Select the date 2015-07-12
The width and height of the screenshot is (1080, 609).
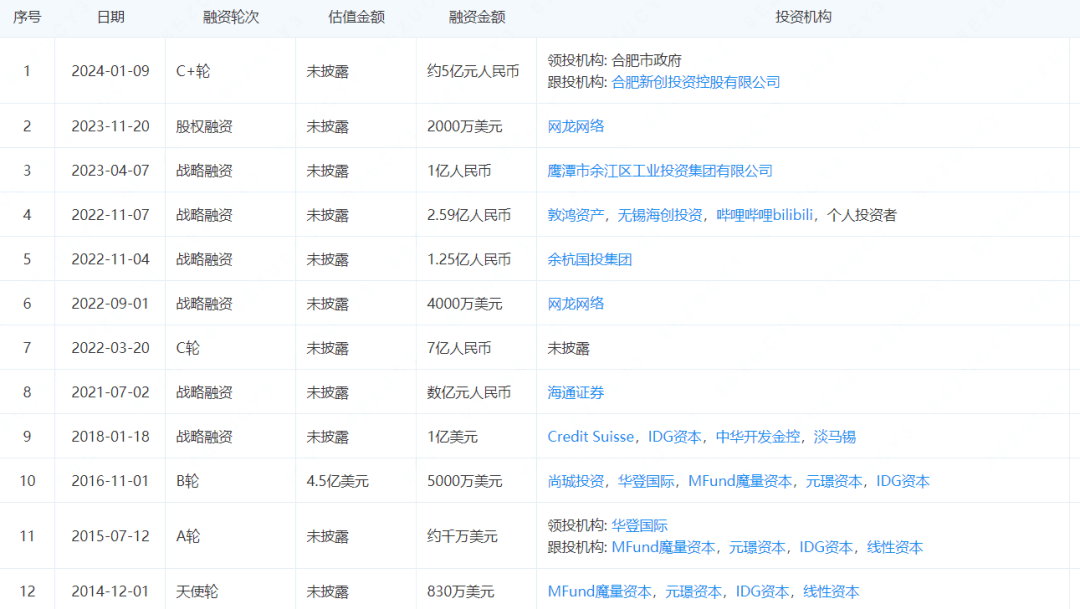[x=110, y=536]
